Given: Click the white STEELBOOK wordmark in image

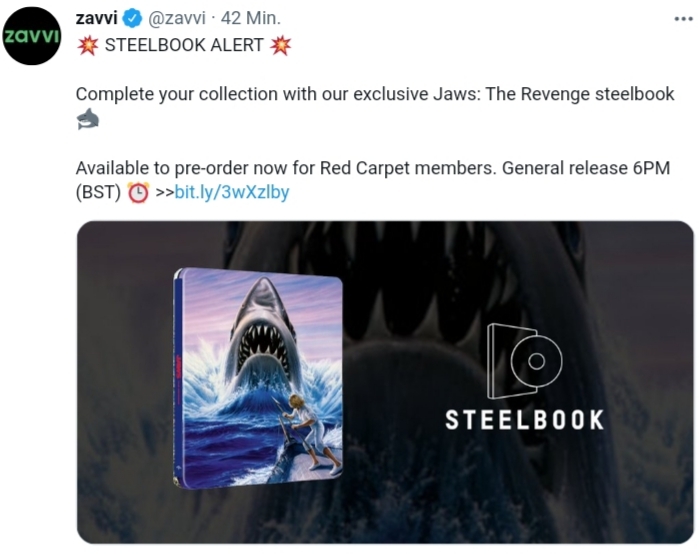Looking at the screenshot, I should pyautogui.click(x=525, y=420).
